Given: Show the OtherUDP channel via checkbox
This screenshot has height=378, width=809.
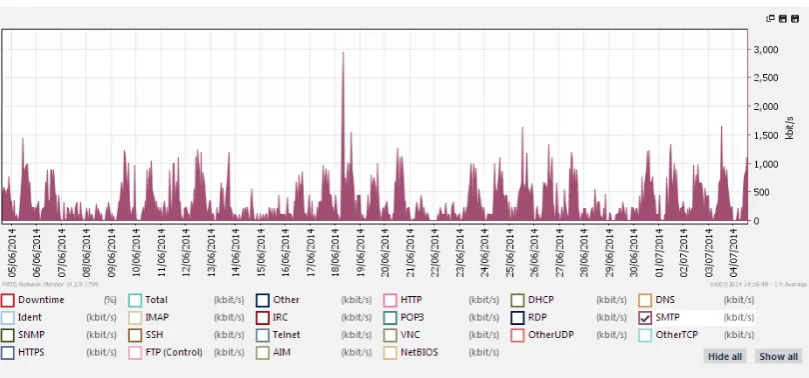Looking at the screenshot, I should 517,335.
